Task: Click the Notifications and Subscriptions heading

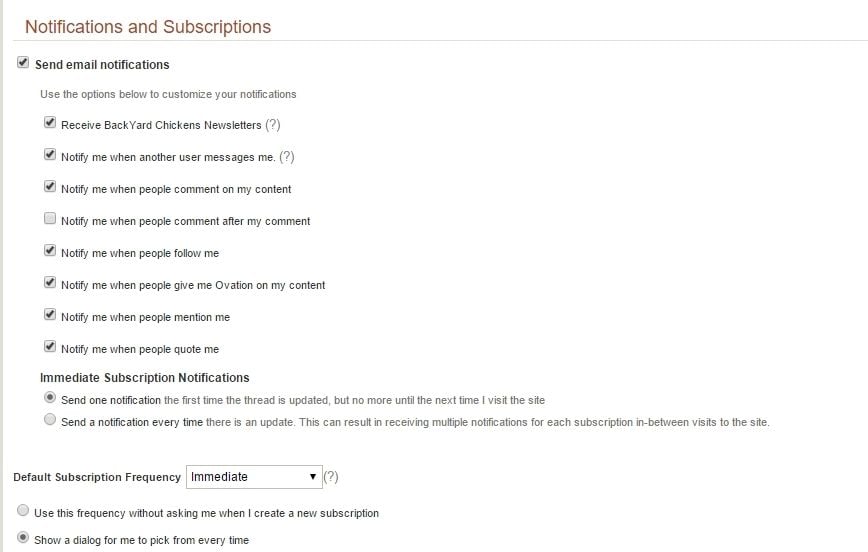Action: (x=147, y=27)
